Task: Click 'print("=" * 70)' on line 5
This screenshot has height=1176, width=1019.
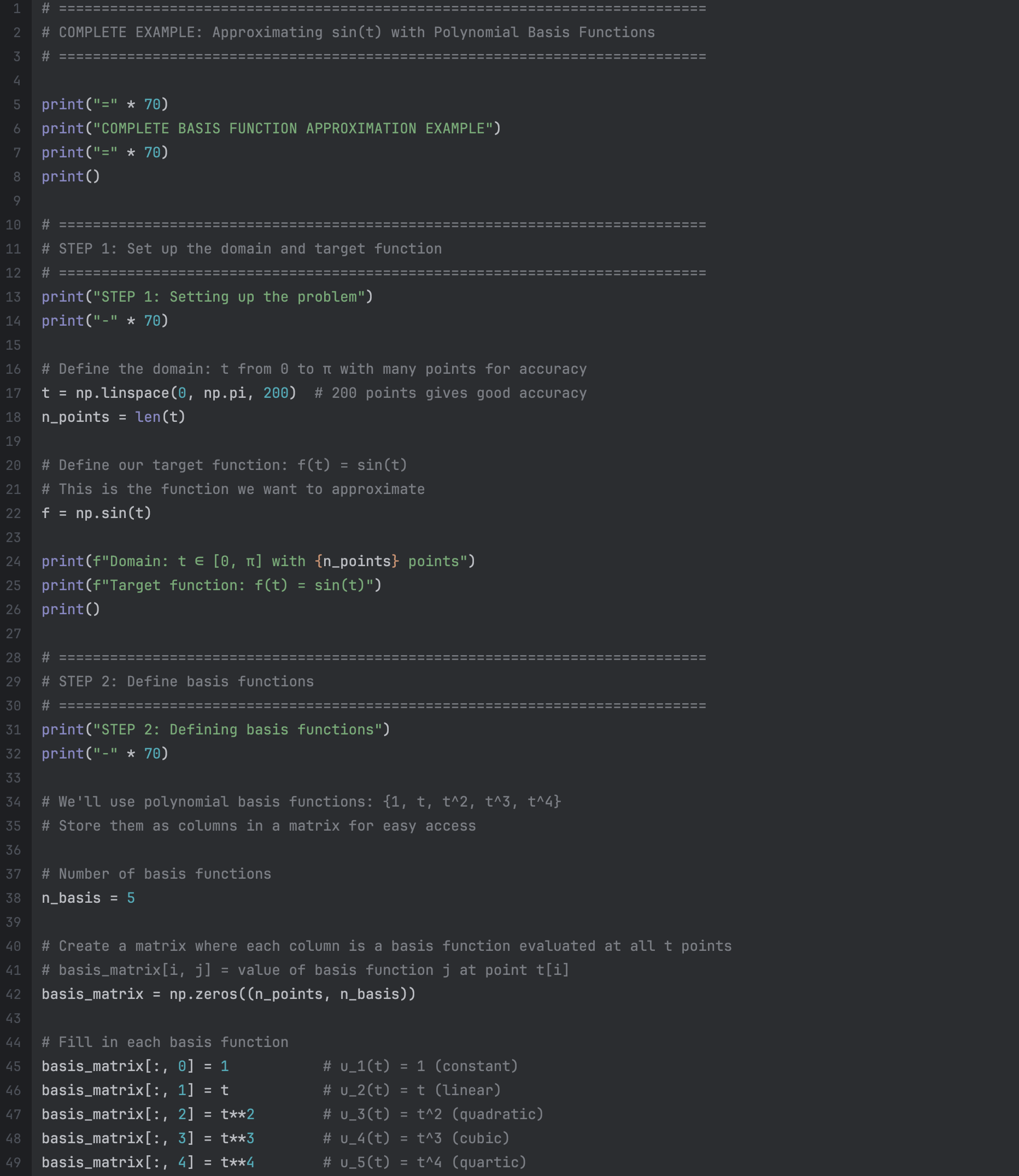Action: (104, 104)
